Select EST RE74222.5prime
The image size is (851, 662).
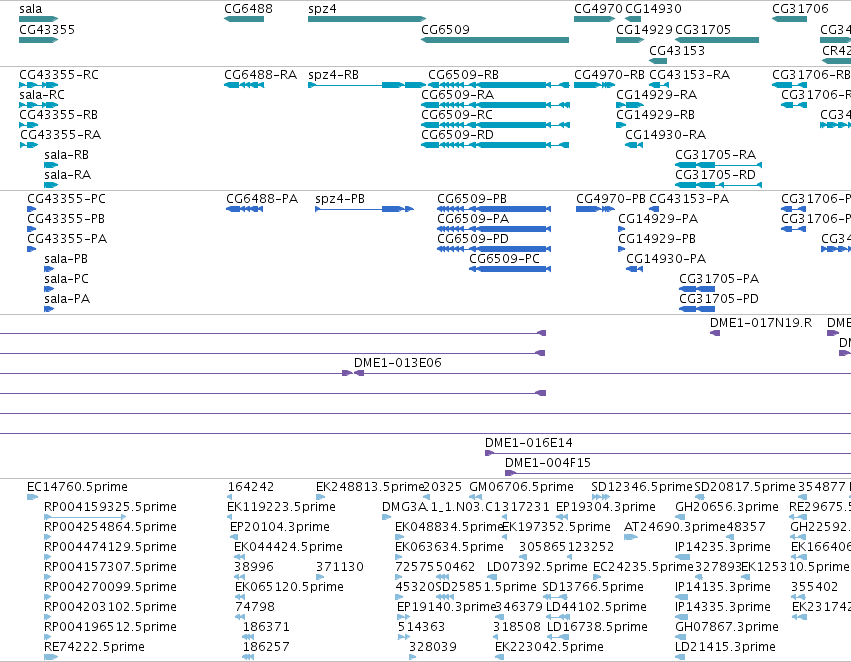tap(51, 657)
